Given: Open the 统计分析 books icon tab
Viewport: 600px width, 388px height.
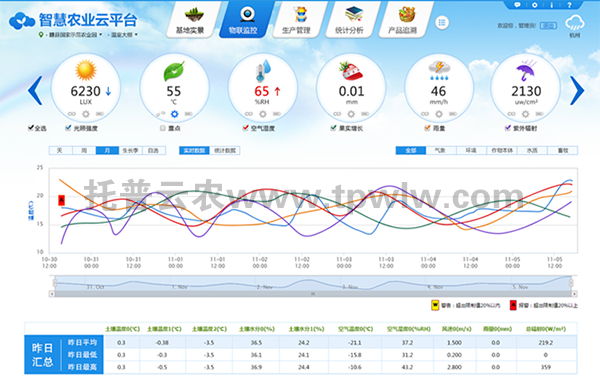Looking at the screenshot, I should point(350,20).
